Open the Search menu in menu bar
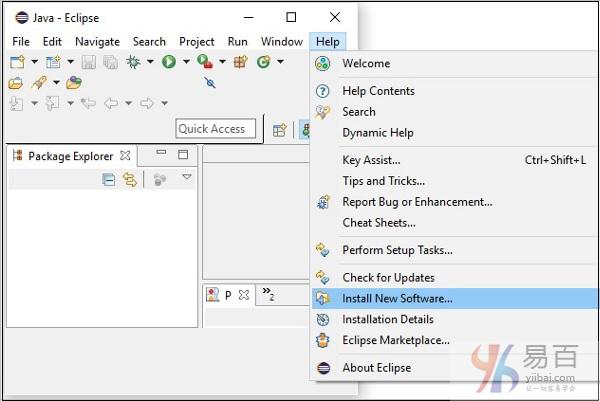The height and width of the screenshot is (401, 600). (149, 42)
